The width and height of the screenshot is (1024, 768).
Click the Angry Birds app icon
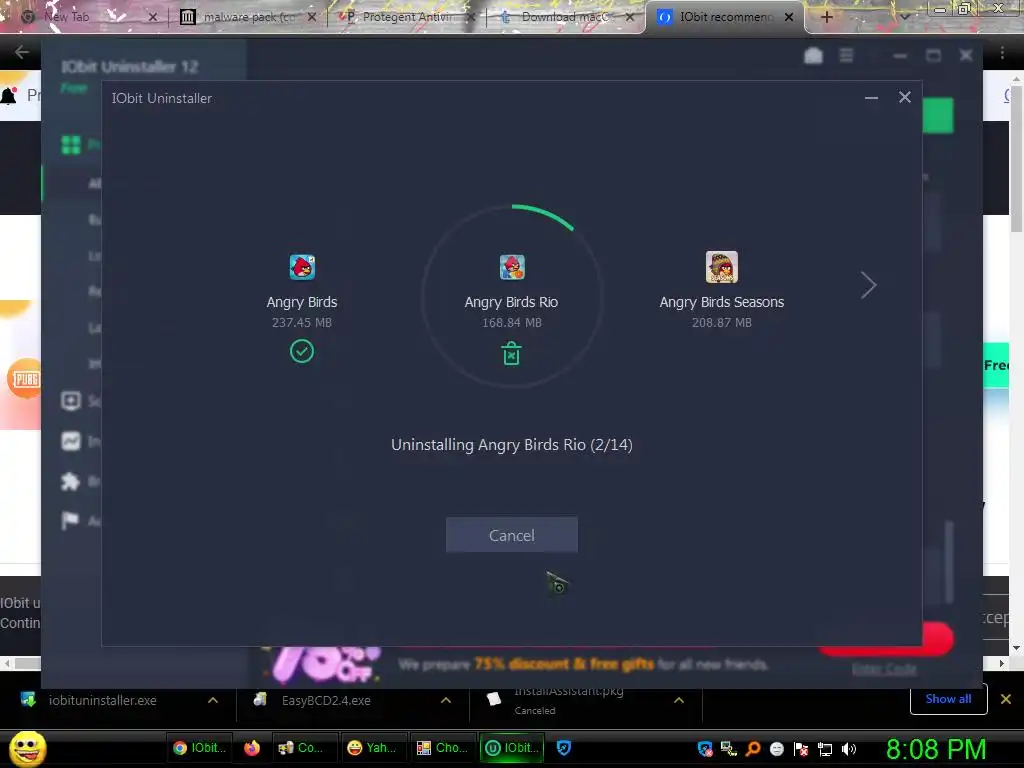[302, 267]
